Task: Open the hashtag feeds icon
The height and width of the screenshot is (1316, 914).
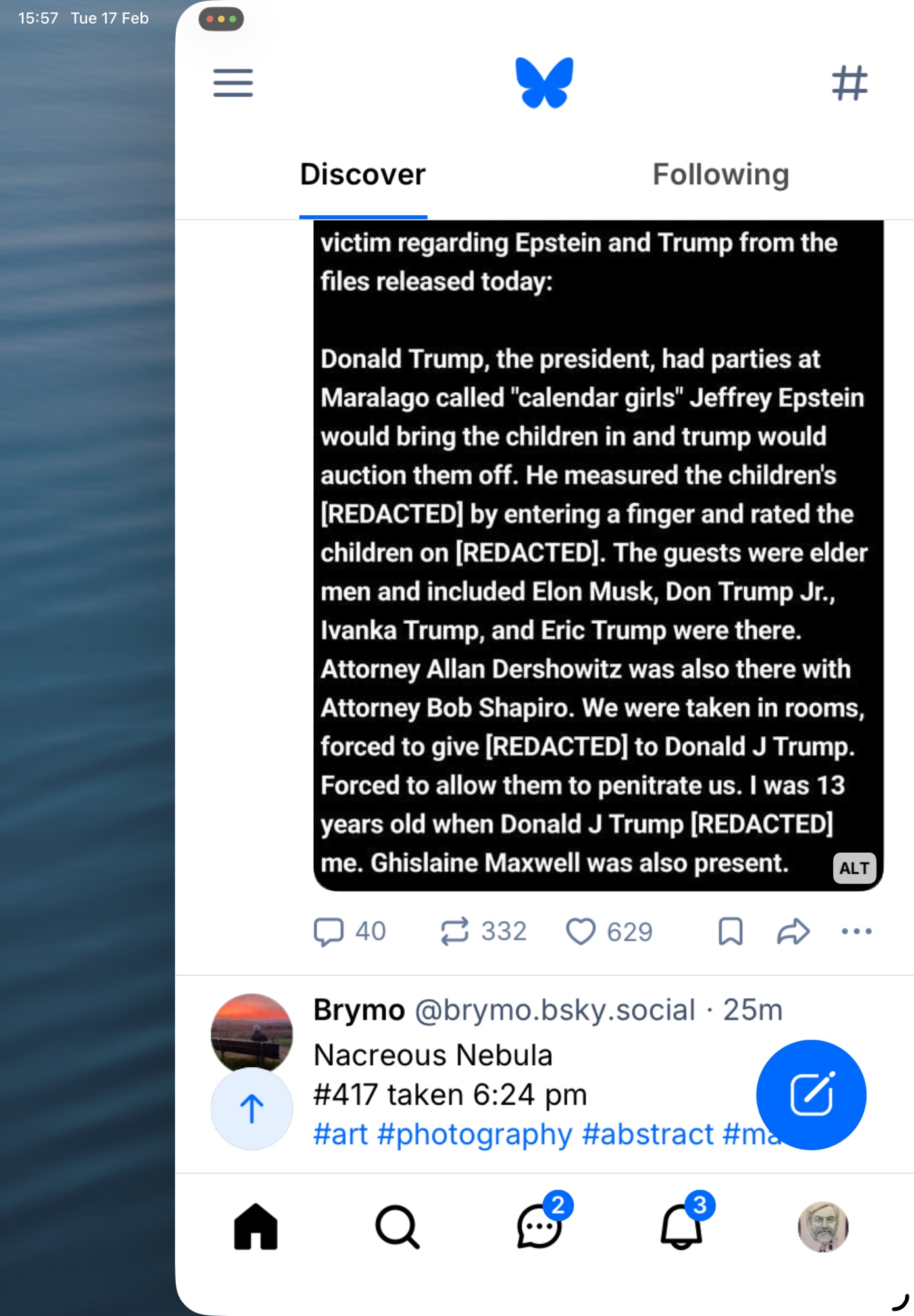Action: tap(849, 83)
